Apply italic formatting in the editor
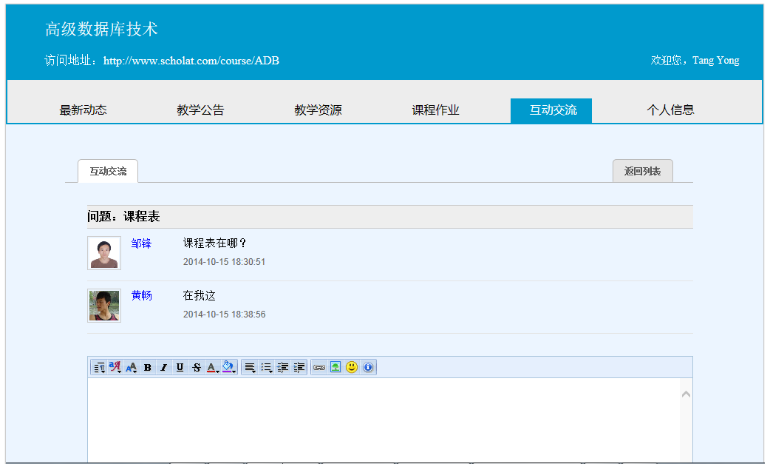 163,368
